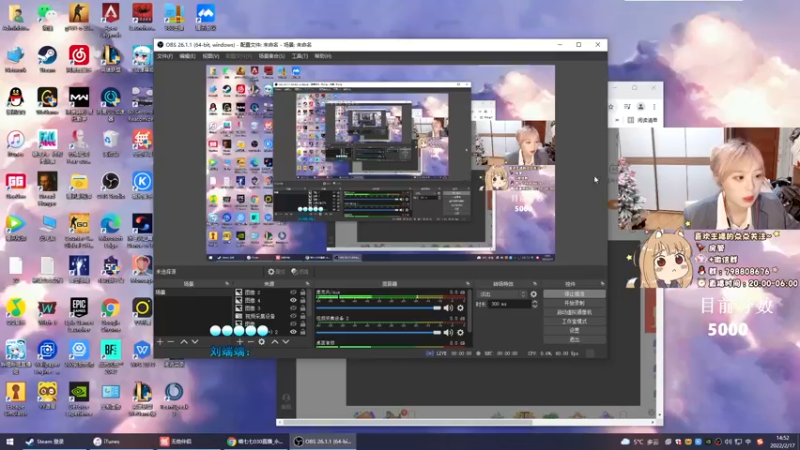Open the GeForce Experience desktop shortcut
Viewport: 800px width, 450px height.
click(x=79, y=398)
